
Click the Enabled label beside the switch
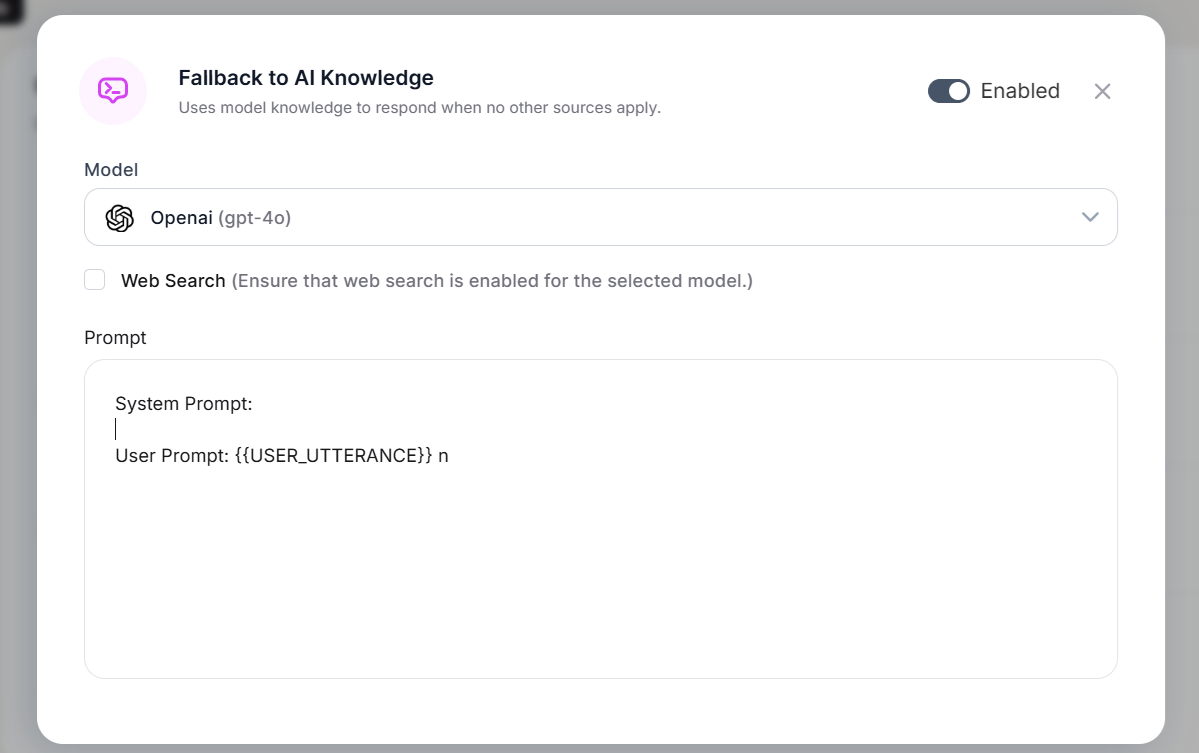[x=1020, y=91]
